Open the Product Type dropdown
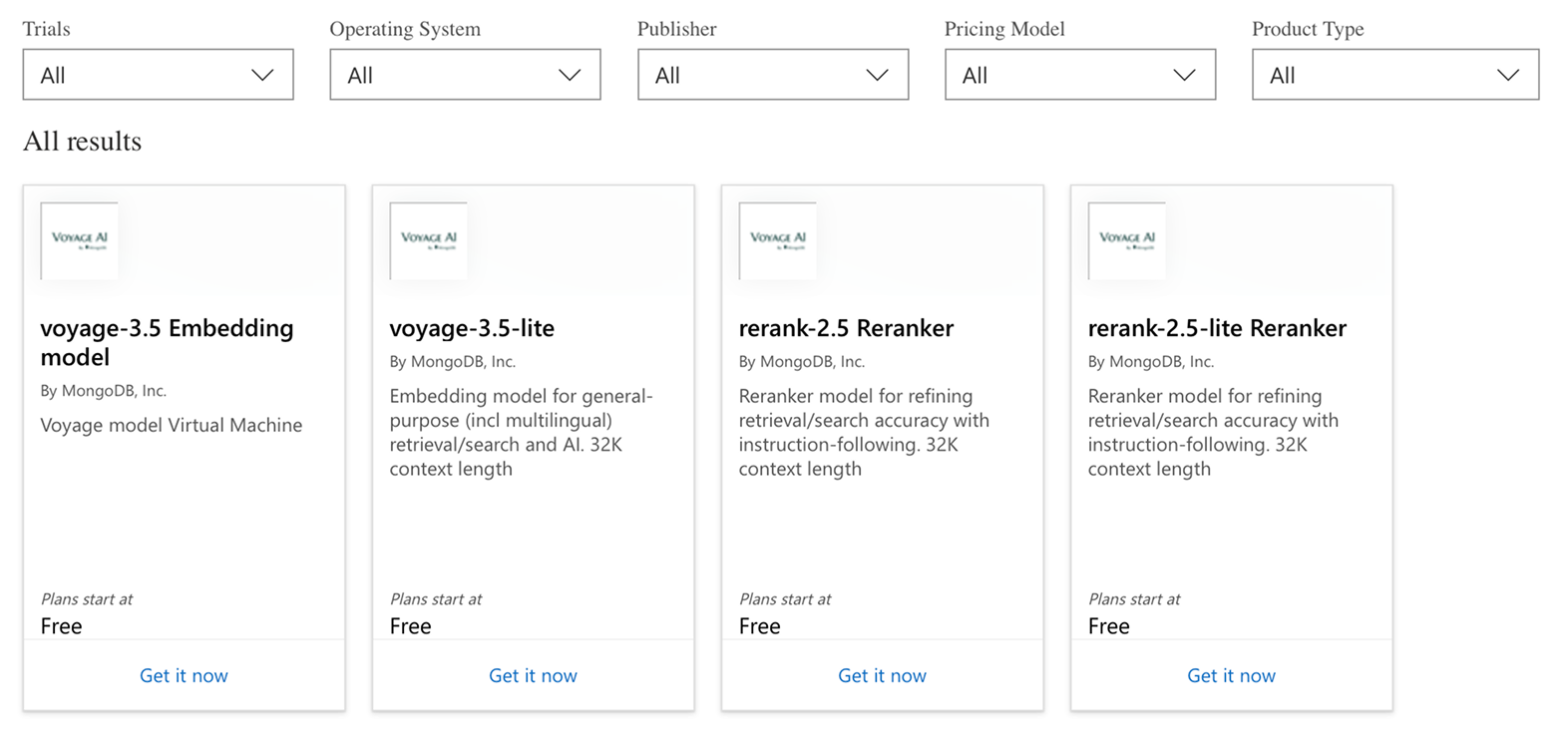The width and height of the screenshot is (1568, 742). point(1394,75)
